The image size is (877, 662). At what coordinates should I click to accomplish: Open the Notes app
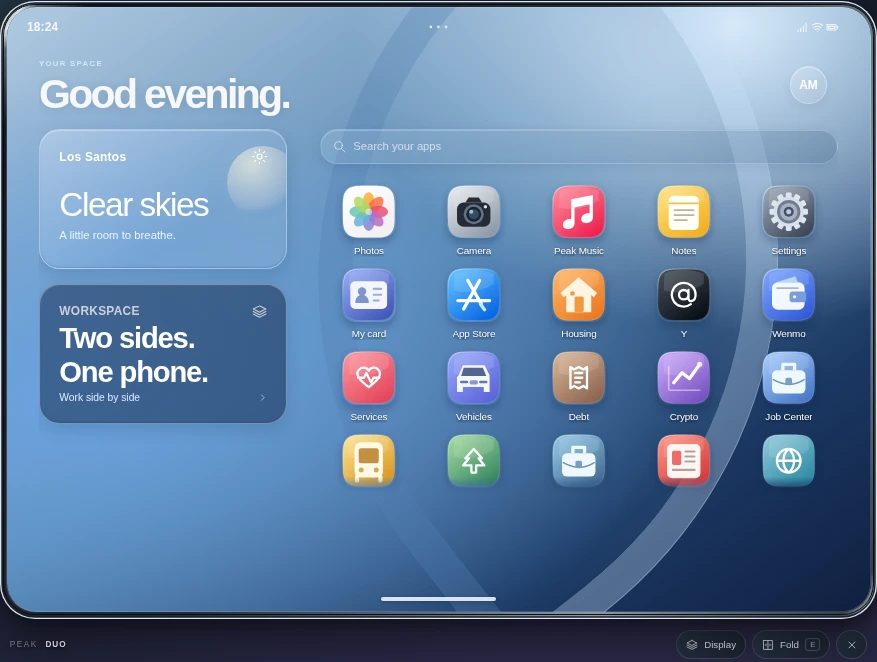[x=683, y=212]
